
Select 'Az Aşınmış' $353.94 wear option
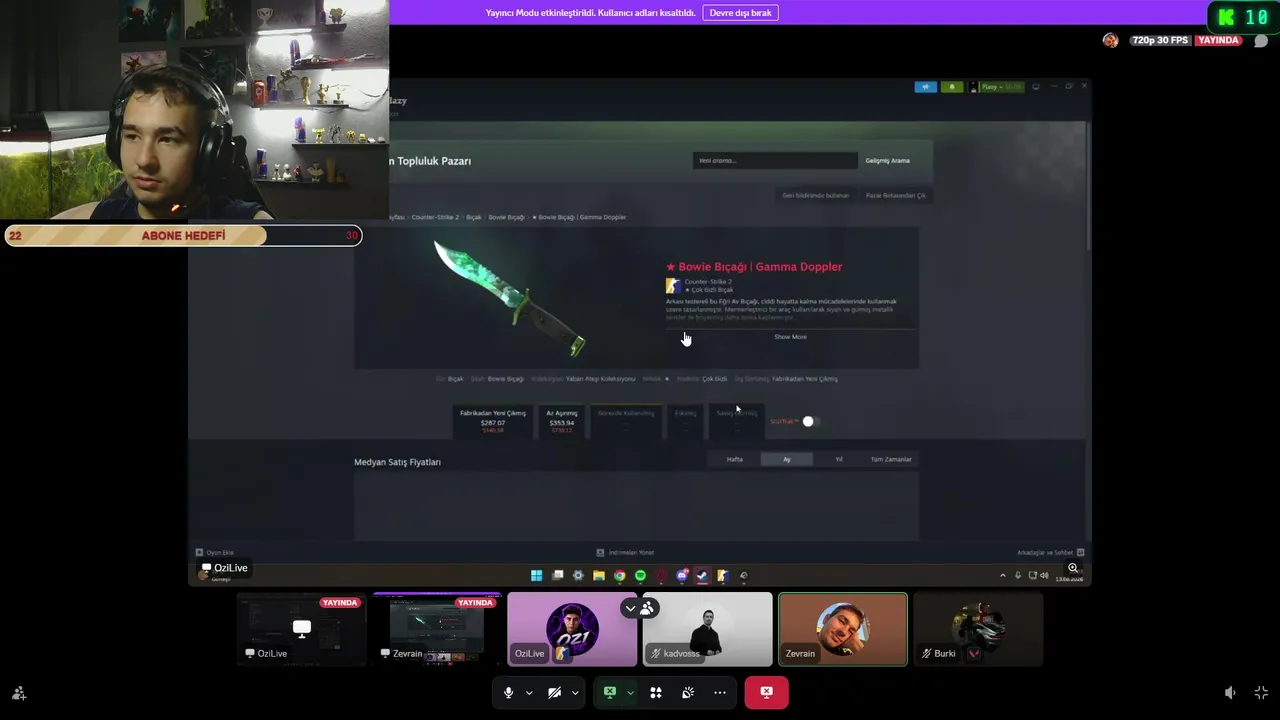click(562, 420)
